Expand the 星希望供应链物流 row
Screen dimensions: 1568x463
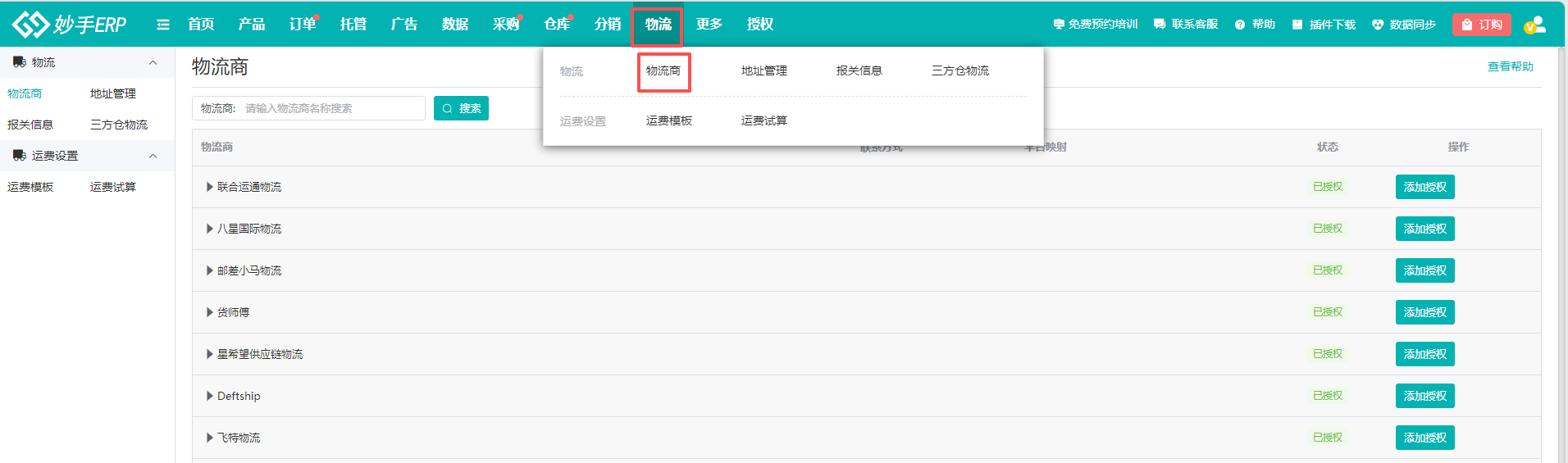click(210, 354)
